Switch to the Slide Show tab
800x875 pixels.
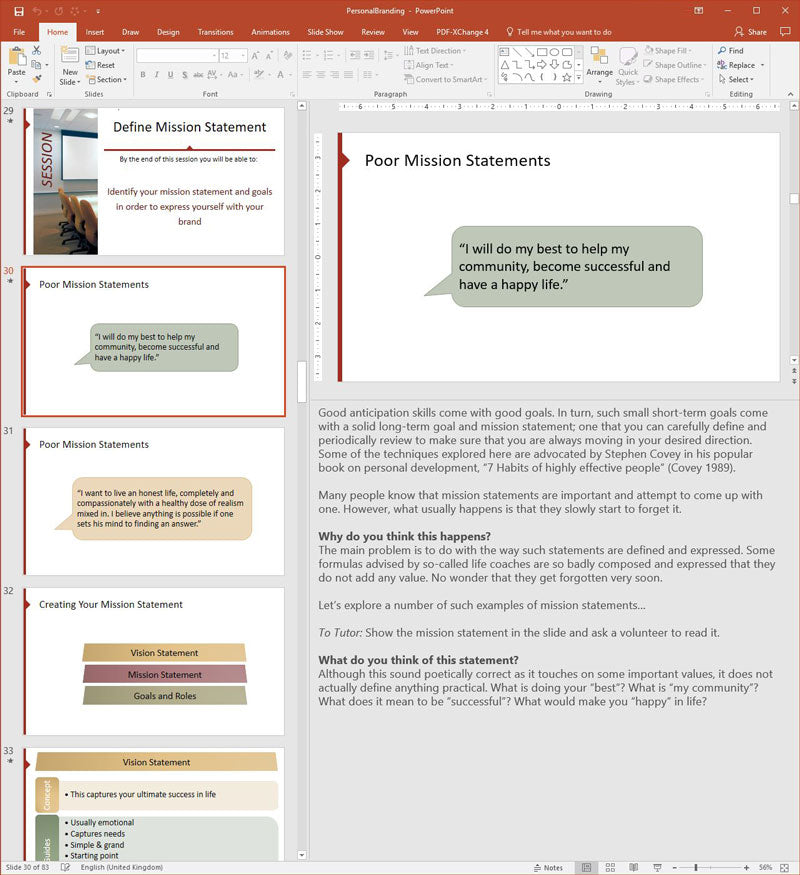(325, 32)
